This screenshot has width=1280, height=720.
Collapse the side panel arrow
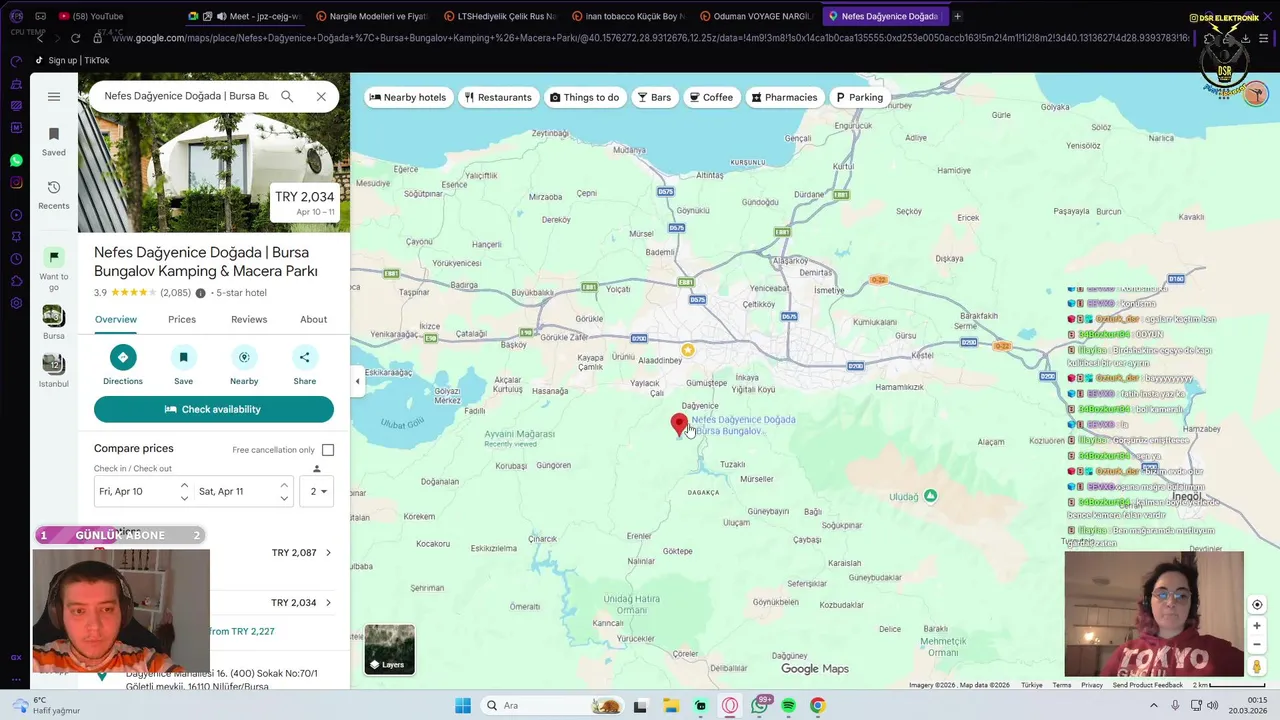click(x=357, y=381)
